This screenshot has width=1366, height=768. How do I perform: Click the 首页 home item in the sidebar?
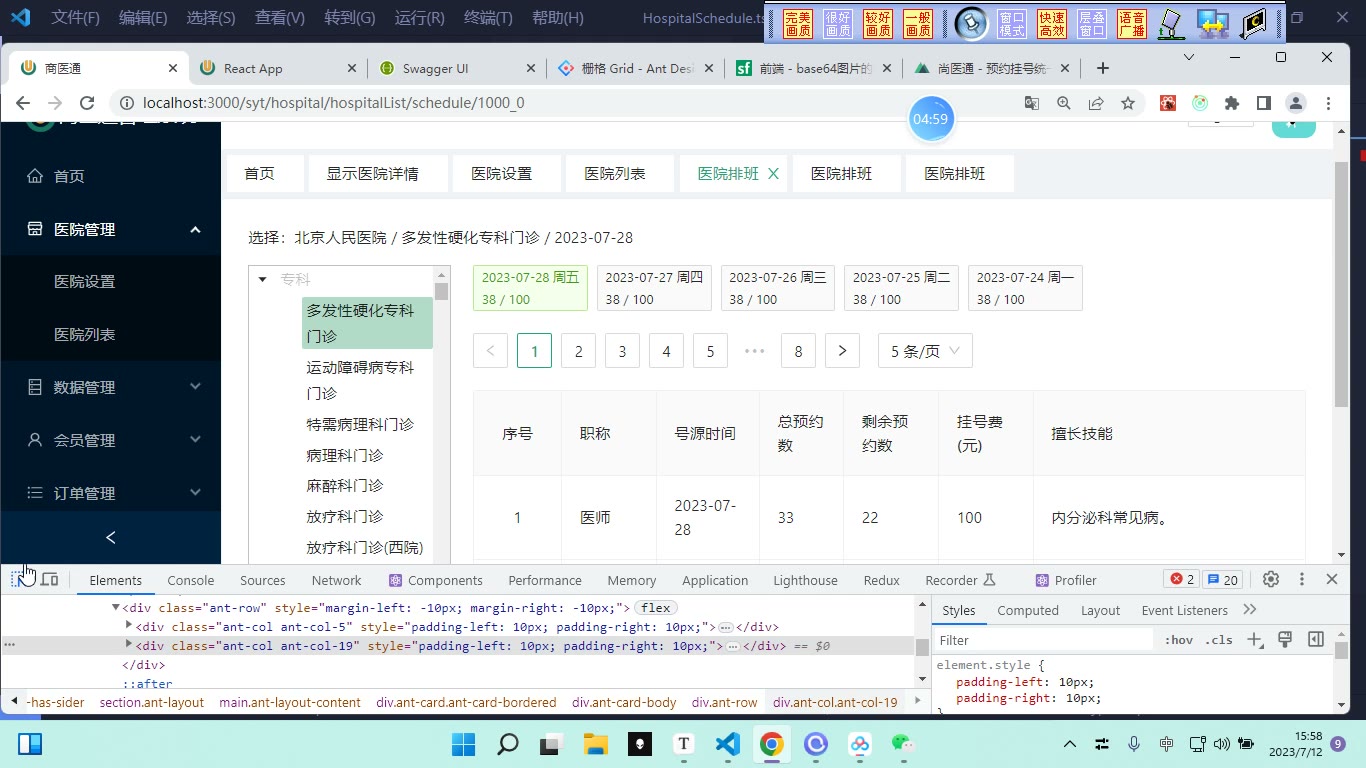tap(110, 176)
